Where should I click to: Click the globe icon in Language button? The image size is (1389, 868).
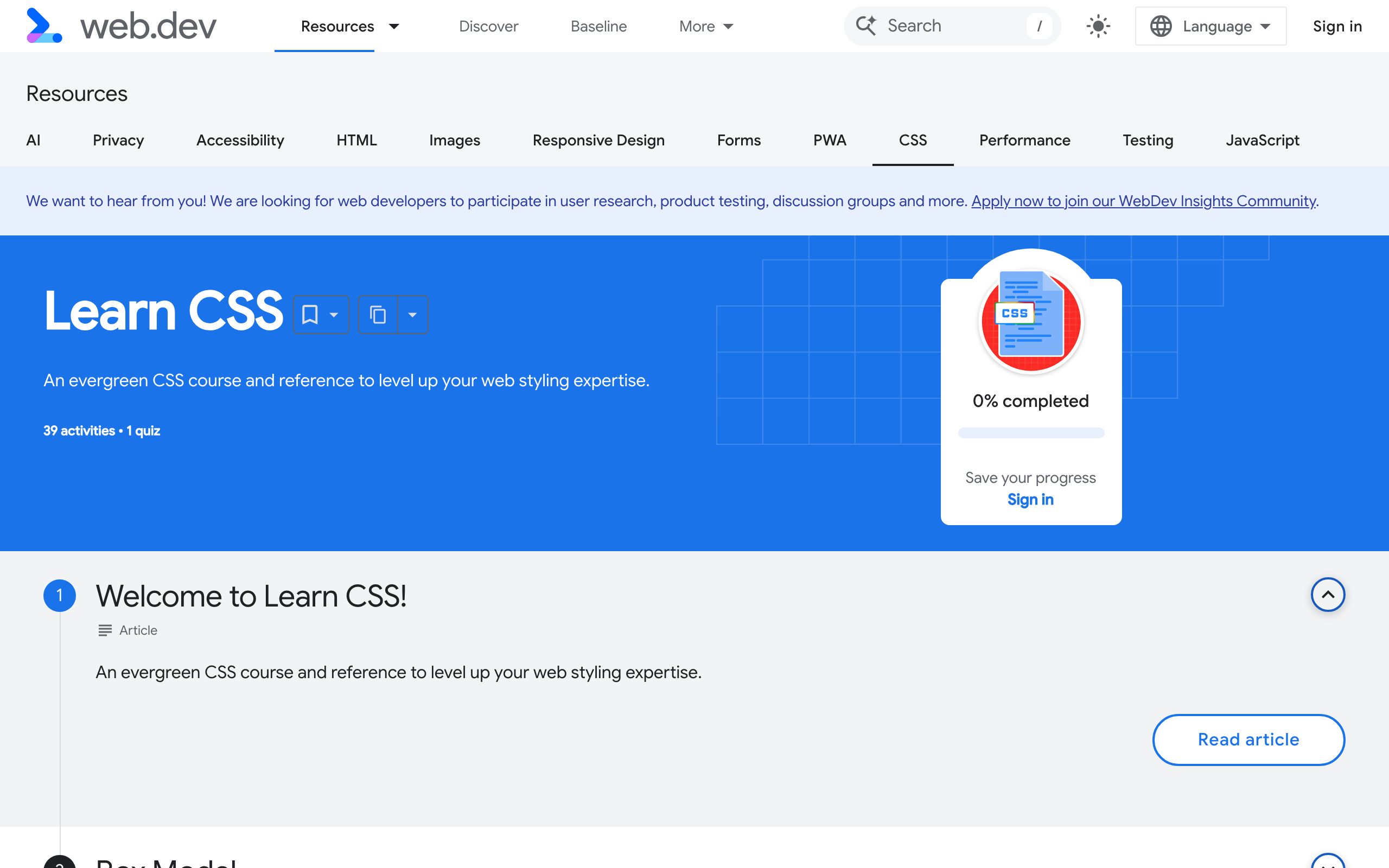1161,27
